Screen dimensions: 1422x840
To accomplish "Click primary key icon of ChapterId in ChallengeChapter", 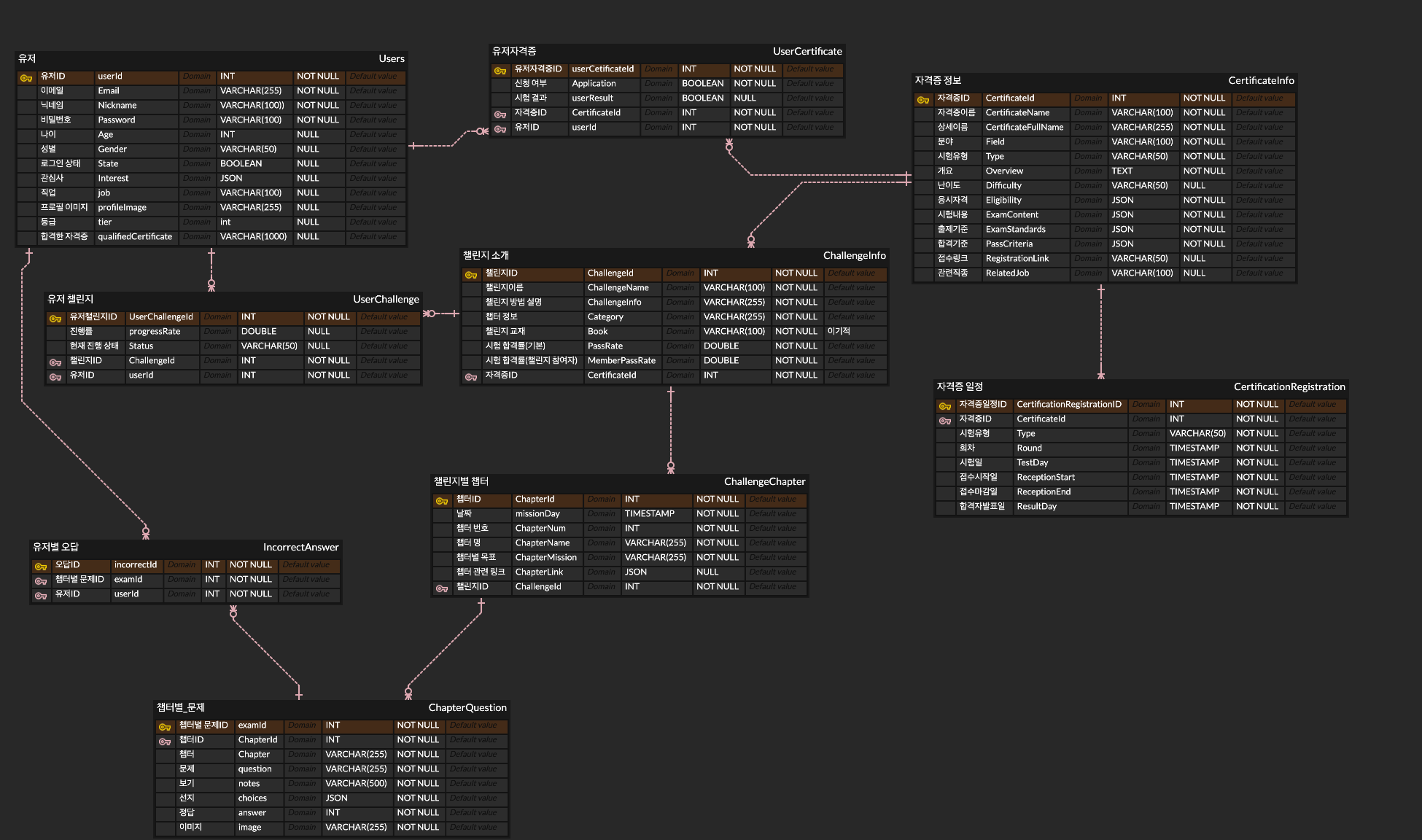I will point(442,500).
